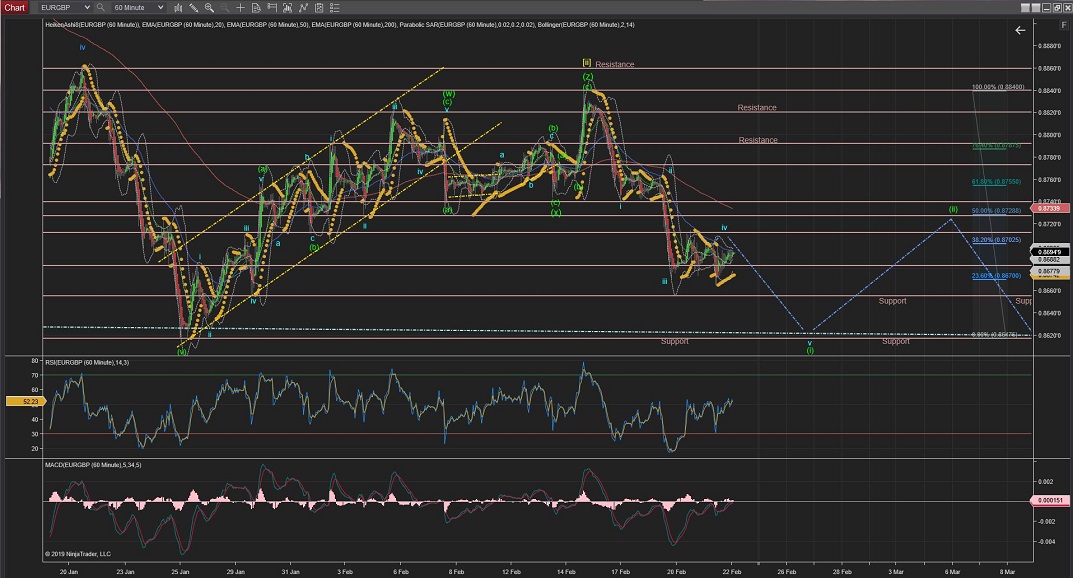Open the chart Properties list icon
Screen dimensions: 1073x578
click(335, 8)
